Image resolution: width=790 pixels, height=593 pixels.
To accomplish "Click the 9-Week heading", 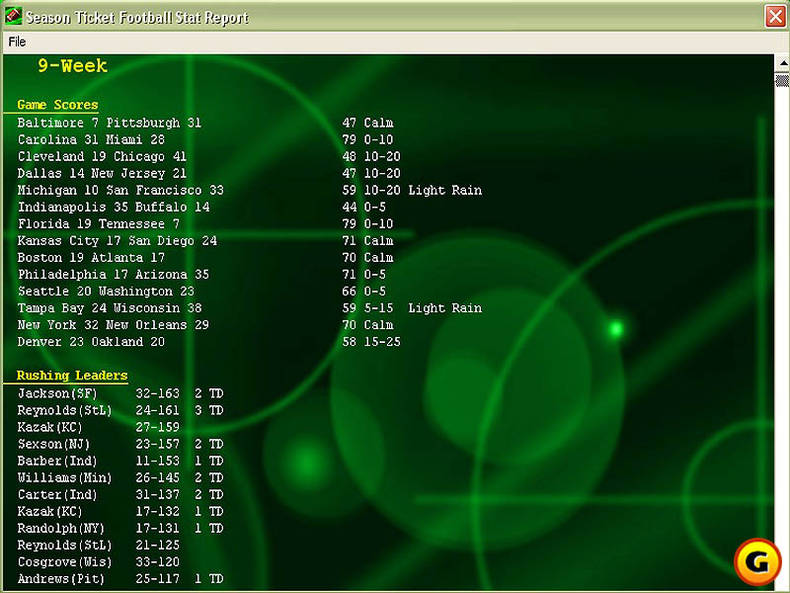I will pyautogui.click(x=72, y=66).
